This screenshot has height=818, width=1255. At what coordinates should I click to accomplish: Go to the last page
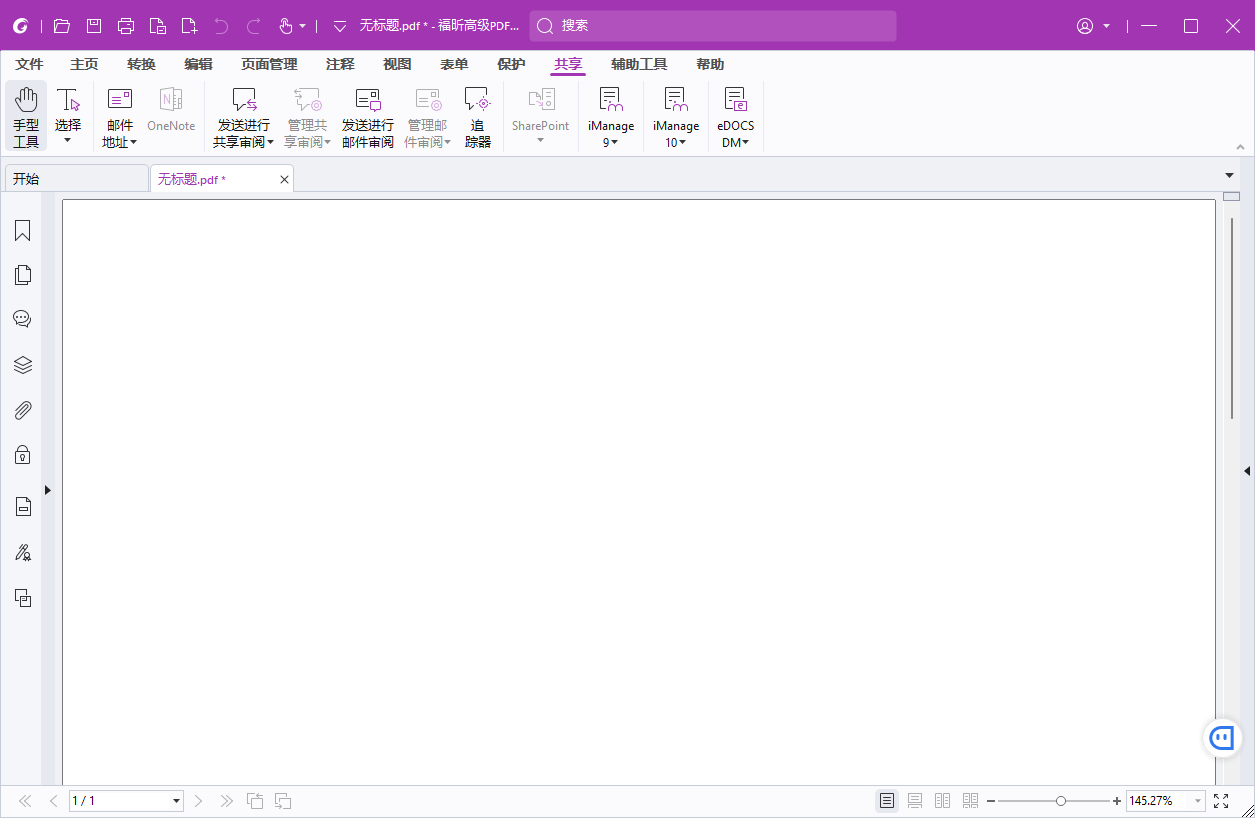pos(226,801)
